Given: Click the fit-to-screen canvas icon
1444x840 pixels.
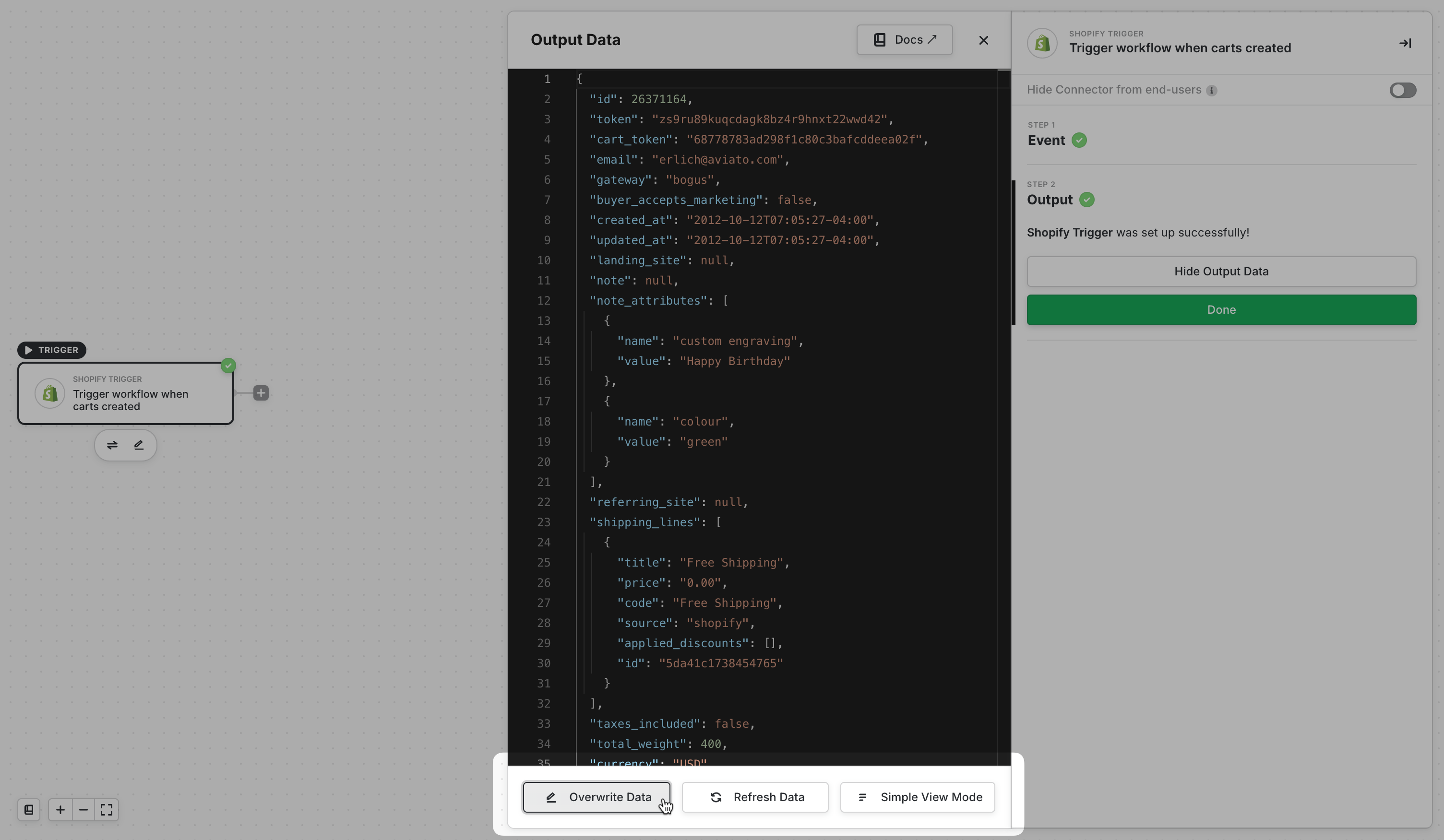Looking at the screenshot, I should [x=107, y=810].
